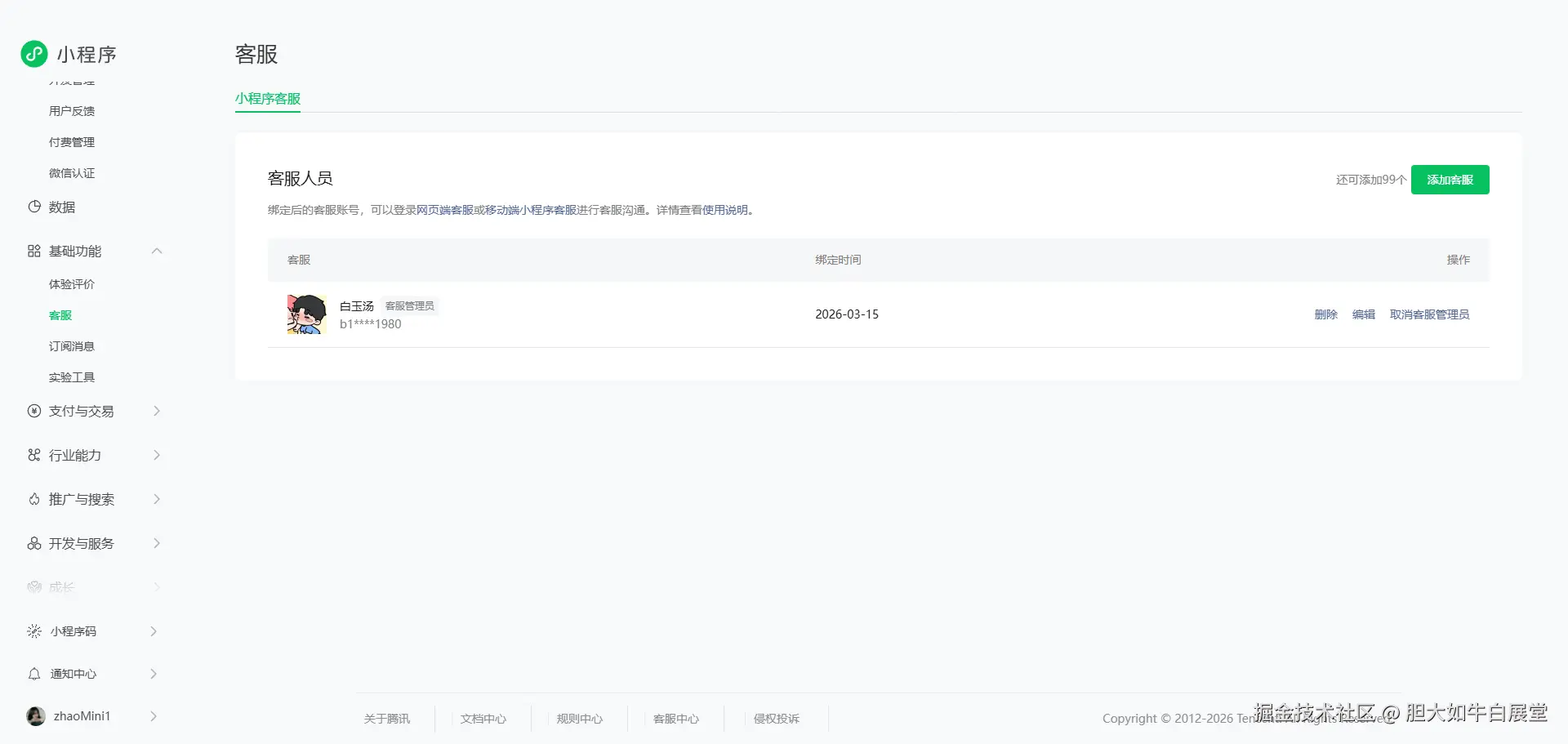This screenshot has height=744, width=1568.
Task: Click the 还可添加99个 quota text
Action: point(1371,180)
